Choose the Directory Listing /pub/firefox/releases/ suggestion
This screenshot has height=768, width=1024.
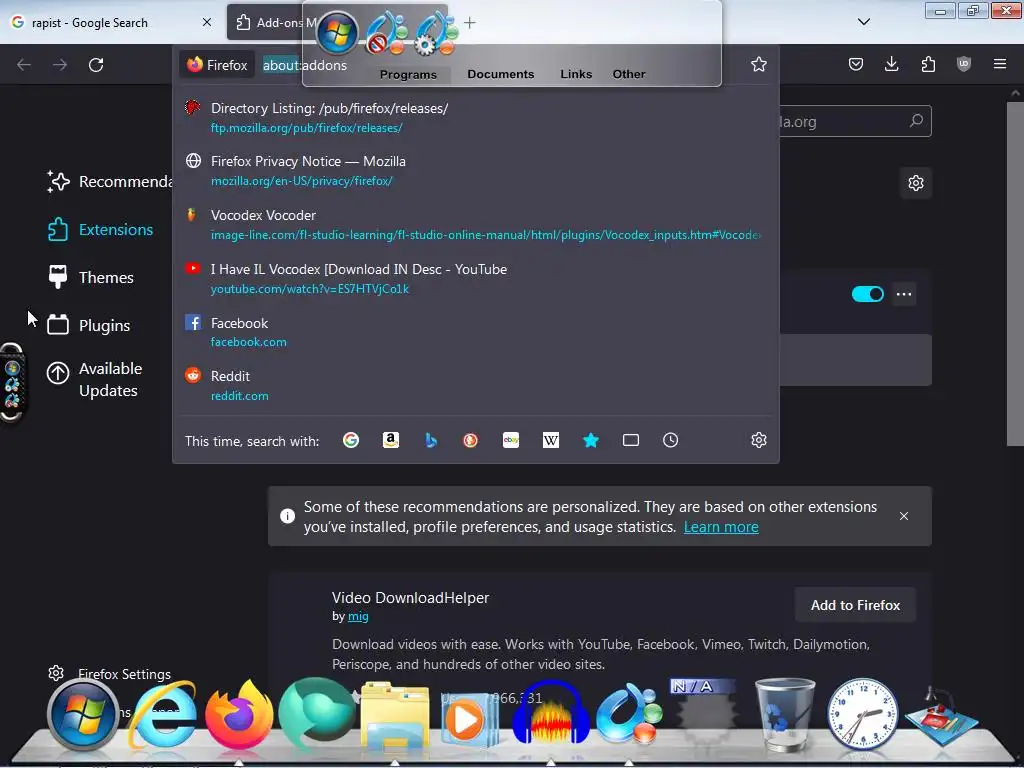coord(475,118)
